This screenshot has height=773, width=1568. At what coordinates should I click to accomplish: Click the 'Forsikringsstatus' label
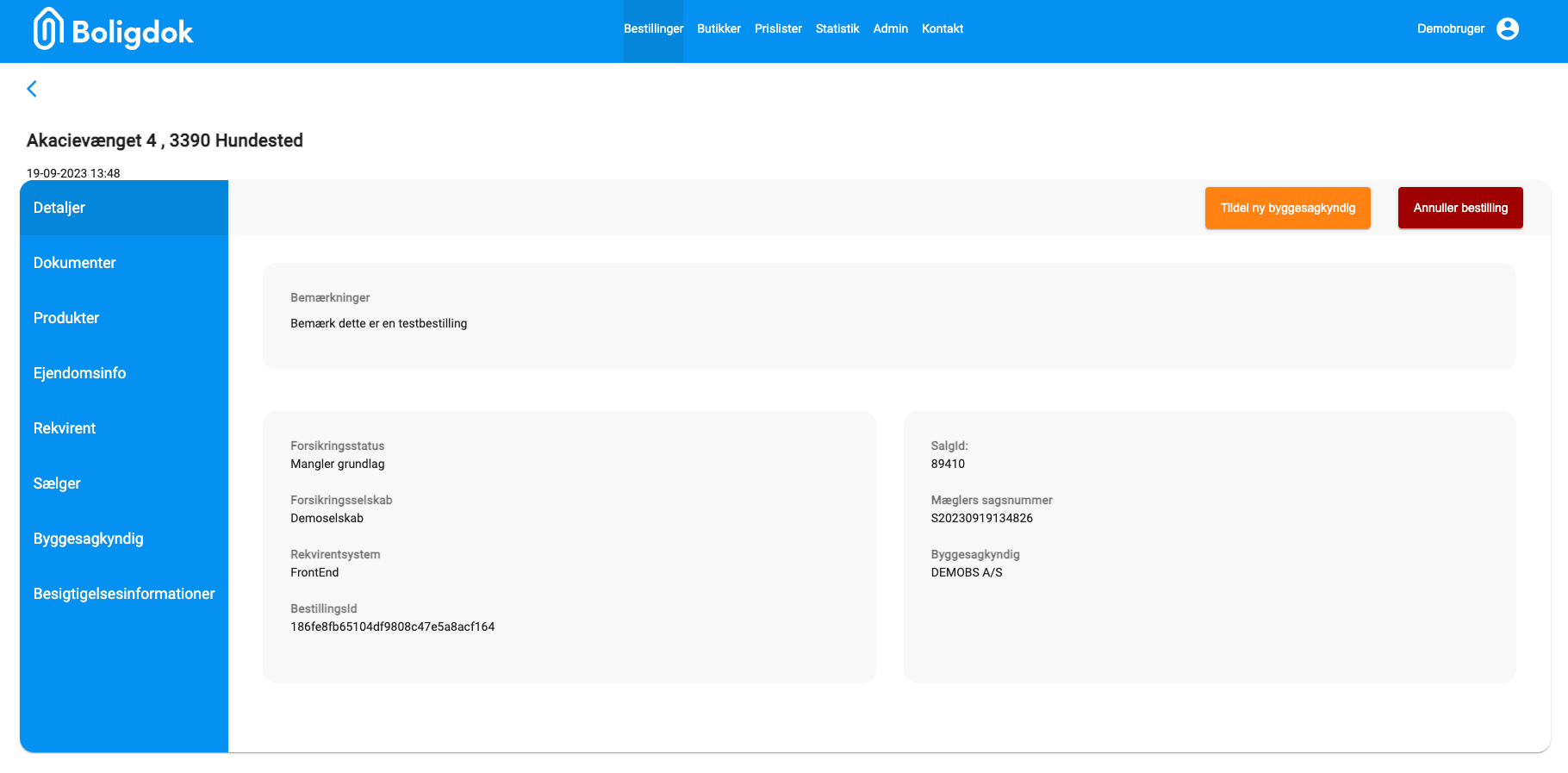point(338,446)
